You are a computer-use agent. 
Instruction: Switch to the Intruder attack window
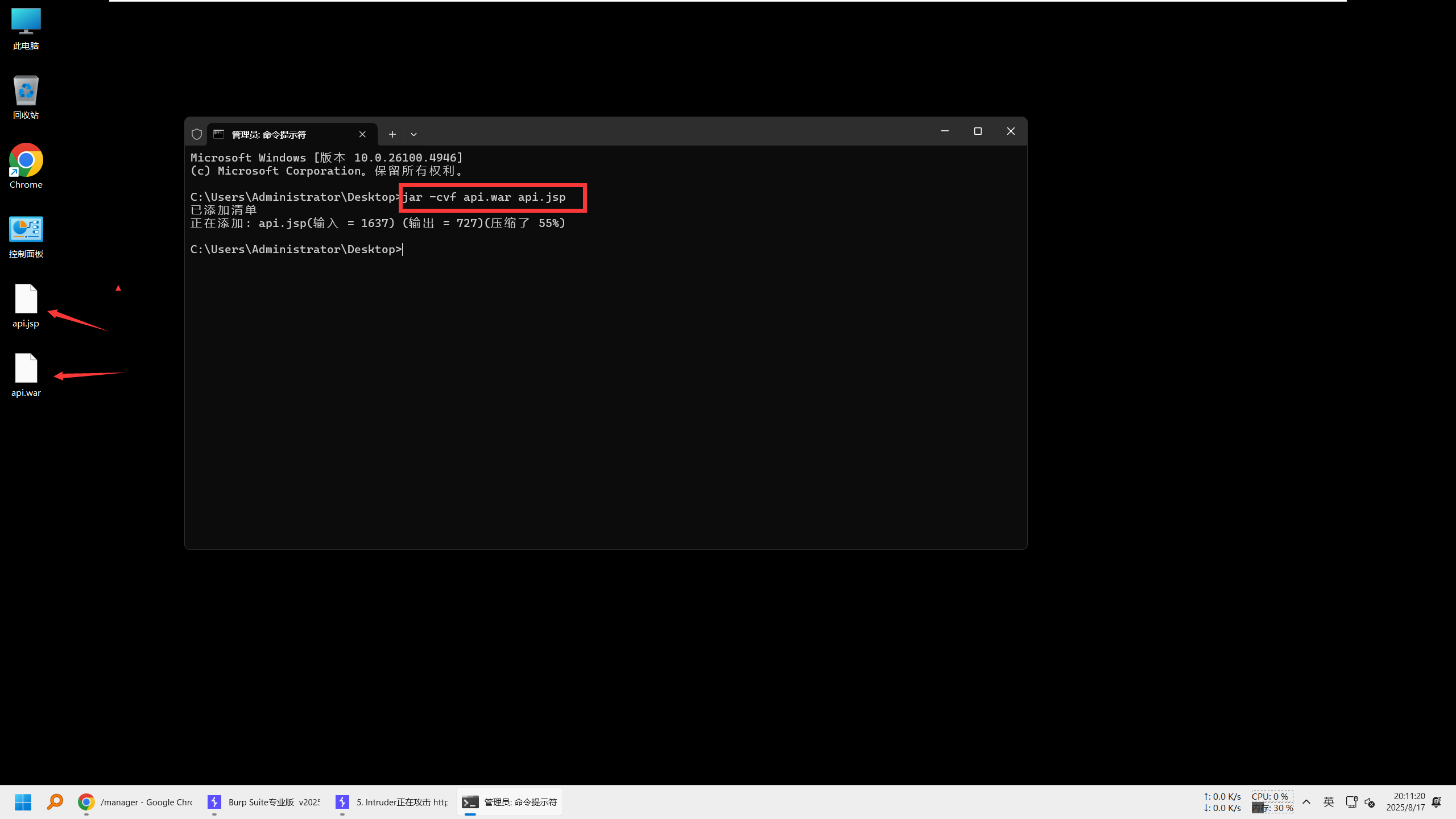point(391,802)
